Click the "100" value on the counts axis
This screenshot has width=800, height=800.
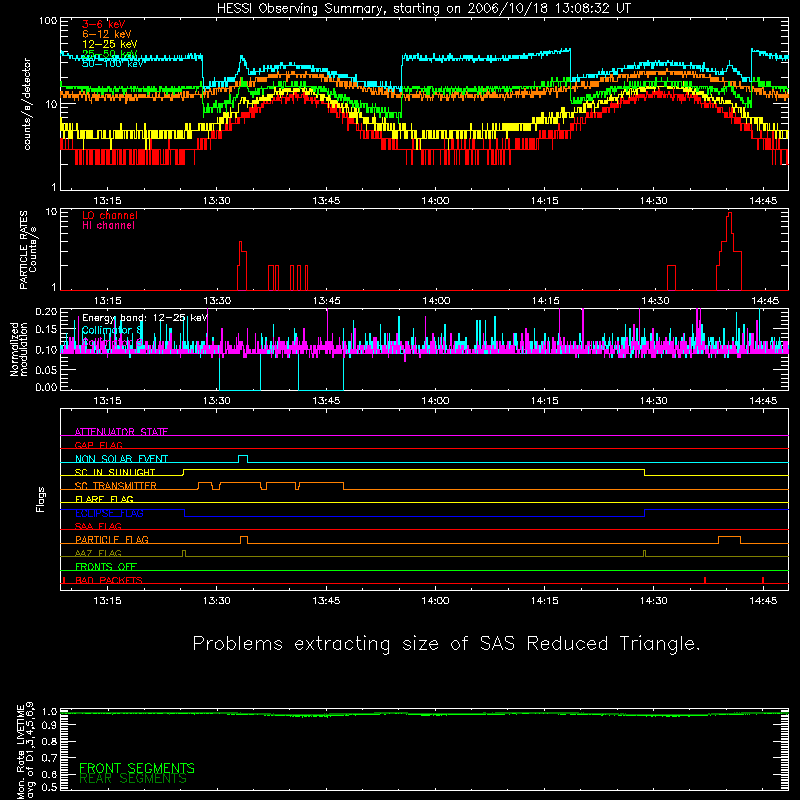click(x=48, y=21)
